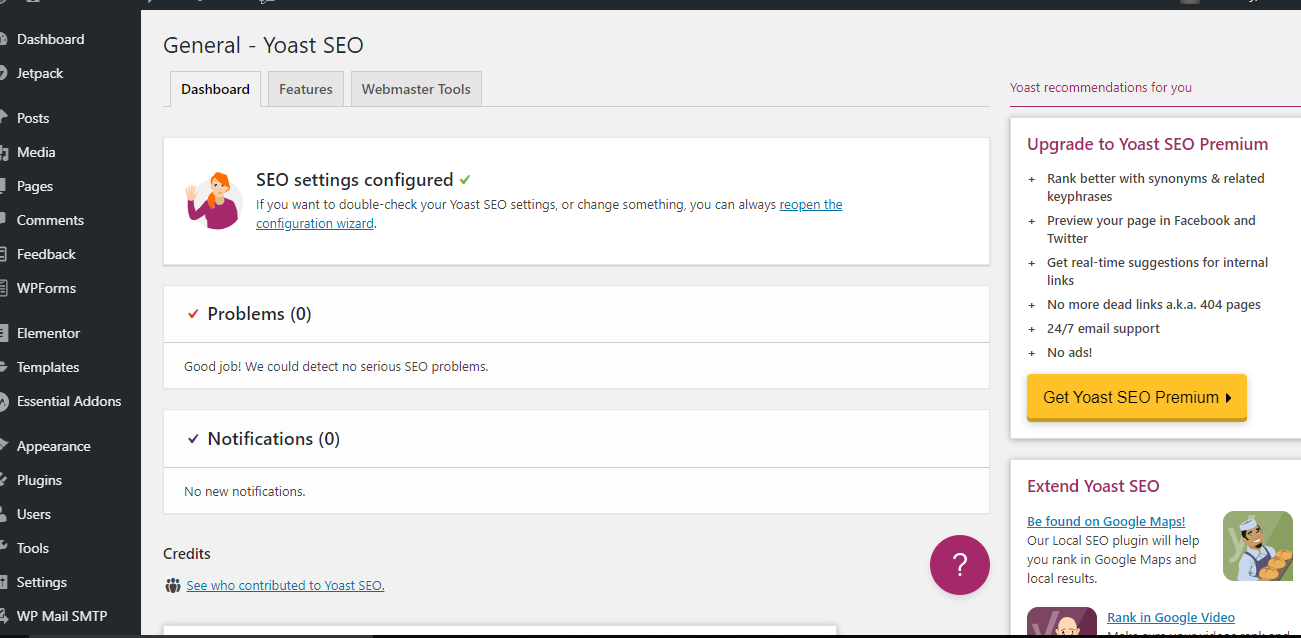Switch to the Features tab
Screen dimensions: 1301x638
(x=306, y=89)
